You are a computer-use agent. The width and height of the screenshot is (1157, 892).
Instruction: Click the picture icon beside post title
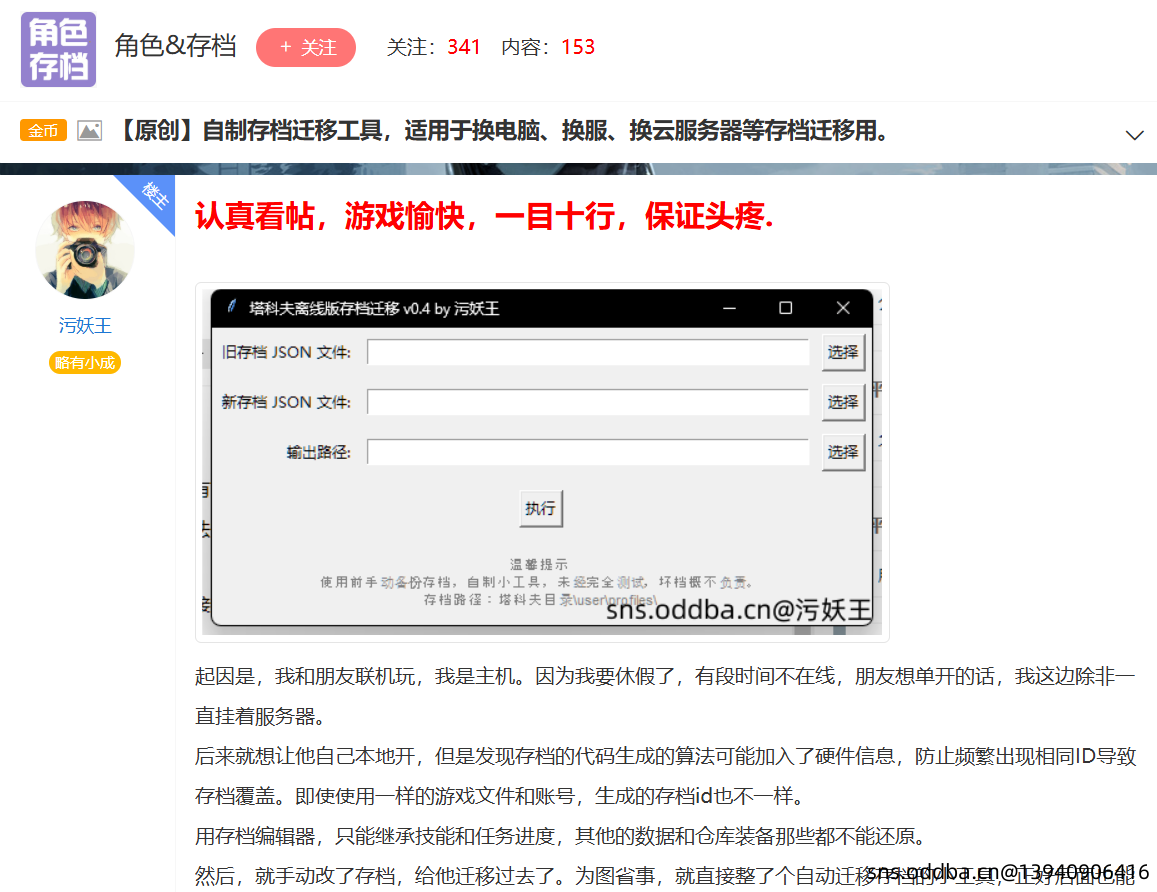point(90,131)
